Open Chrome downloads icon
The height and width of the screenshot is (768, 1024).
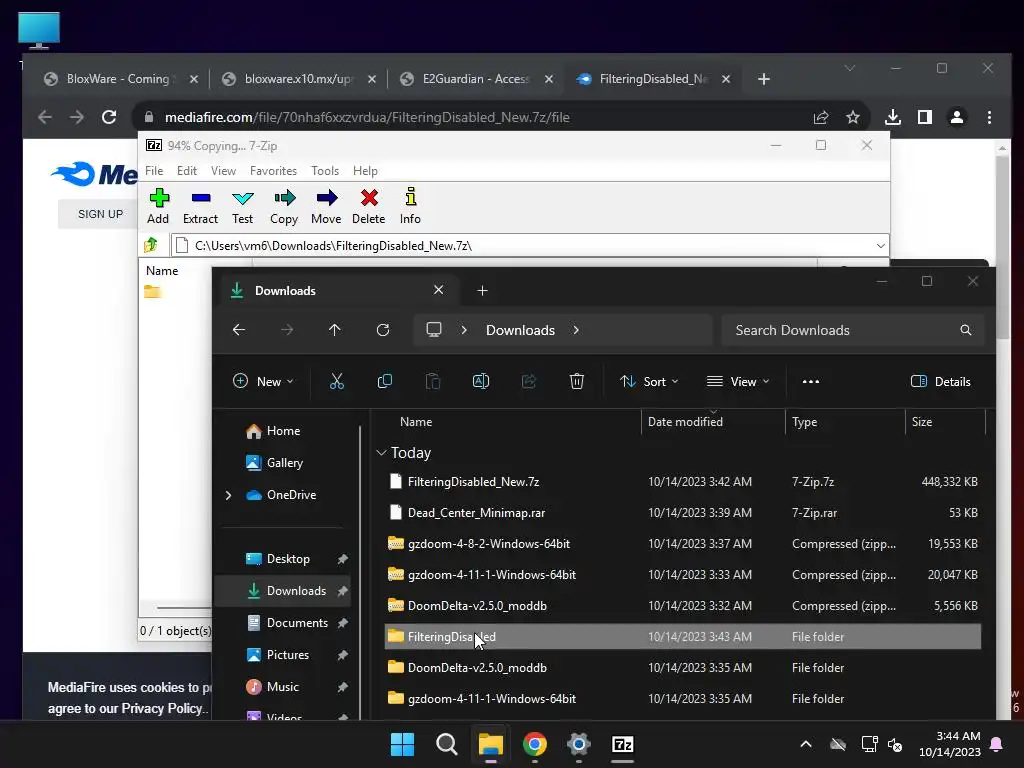click(x=893, y=117)
